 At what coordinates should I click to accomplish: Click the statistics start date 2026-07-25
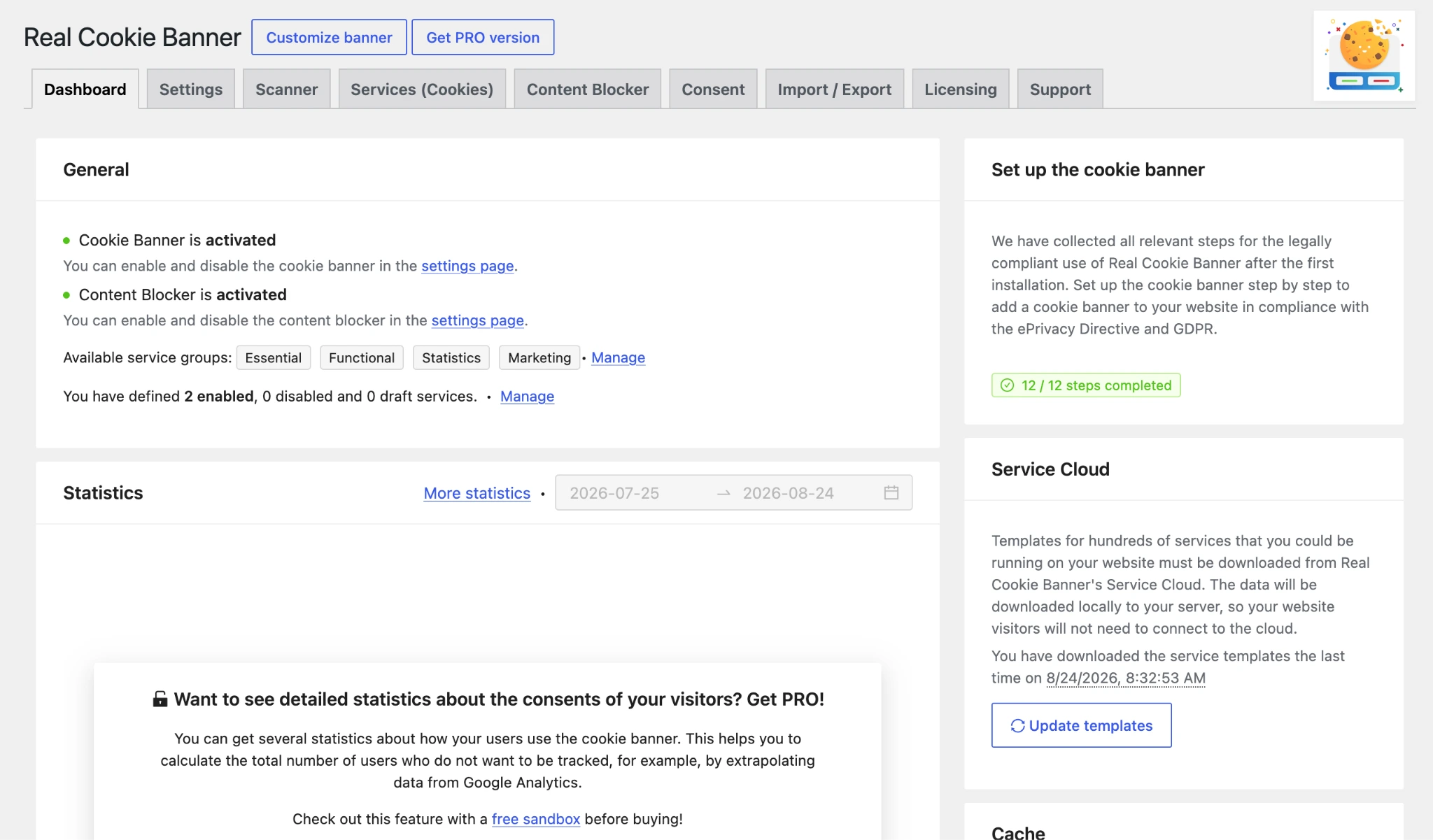(x=614, y=493)
